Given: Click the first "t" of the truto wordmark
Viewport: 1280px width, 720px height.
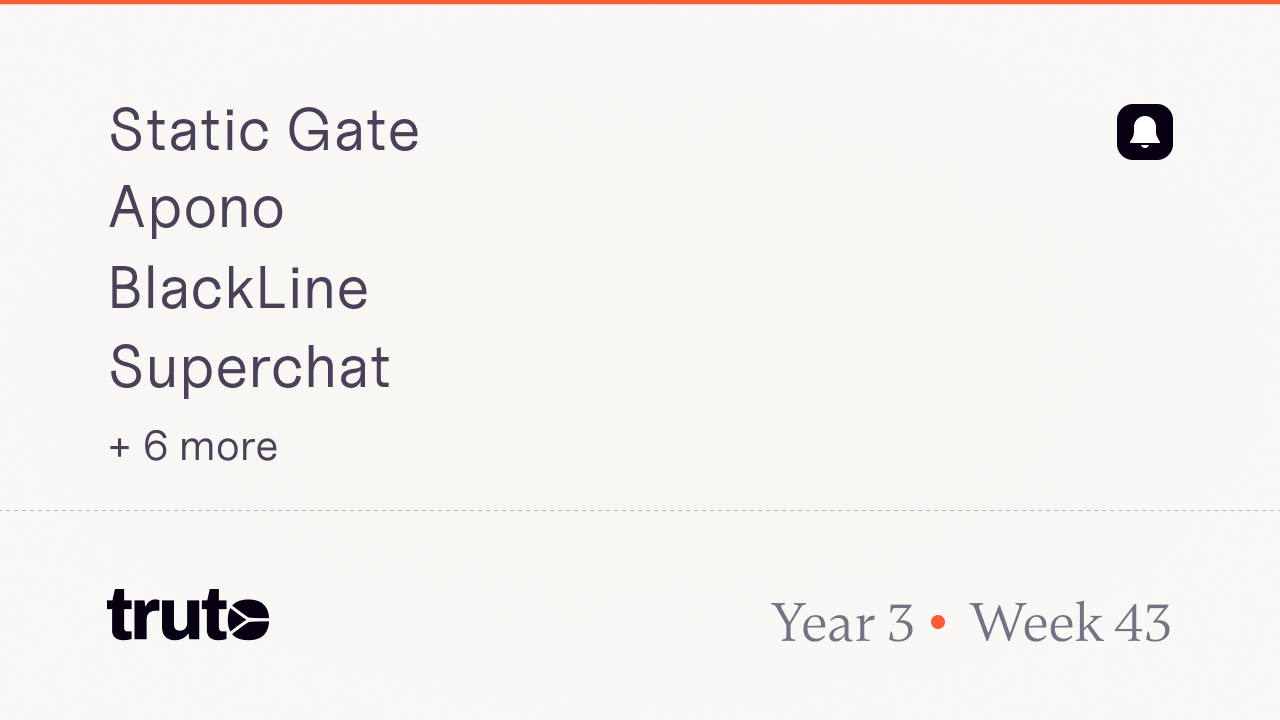Looking at the screenshot, I should click(x=121, y=614).
